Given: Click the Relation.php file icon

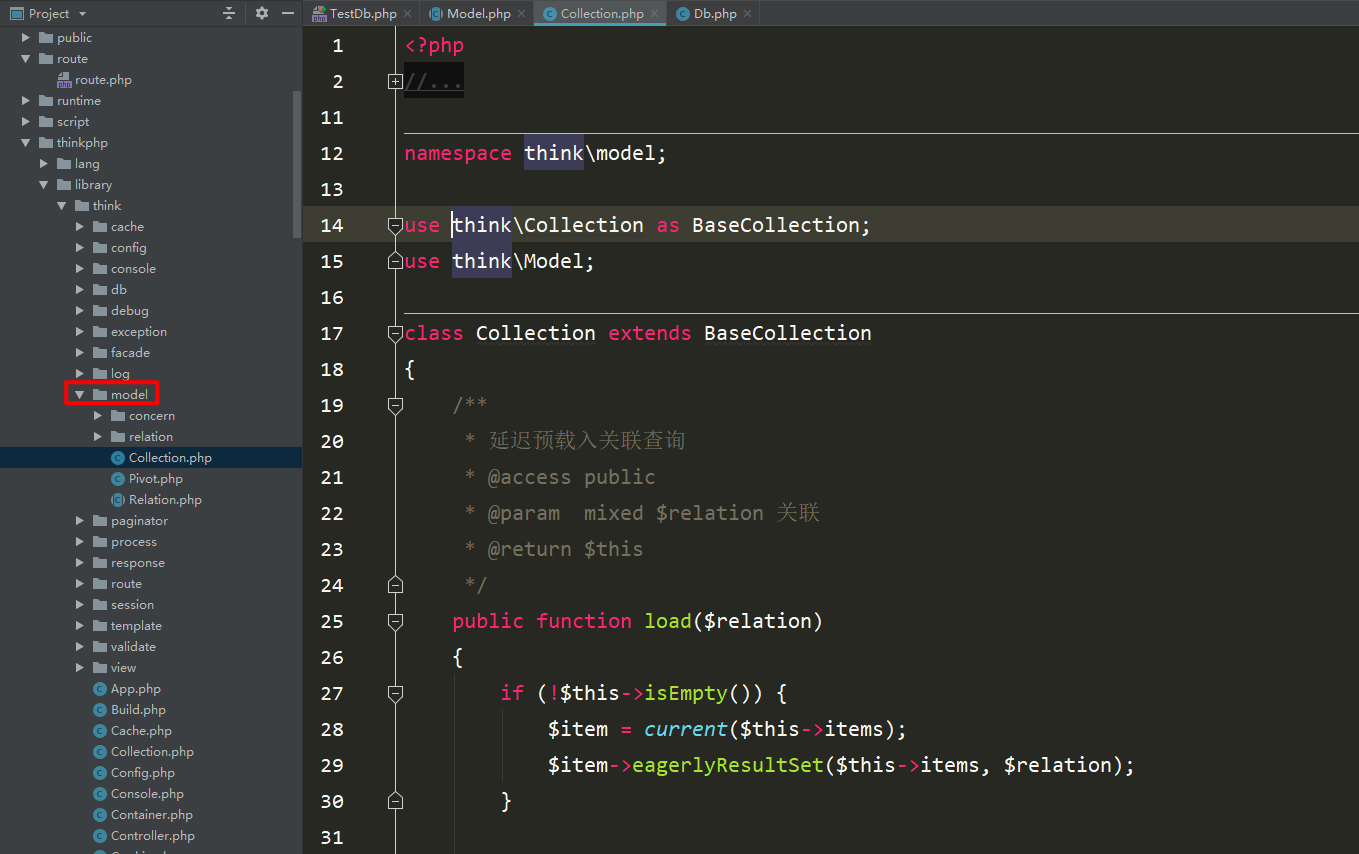Looking at the screenshot, I should [x=119, y=500].
